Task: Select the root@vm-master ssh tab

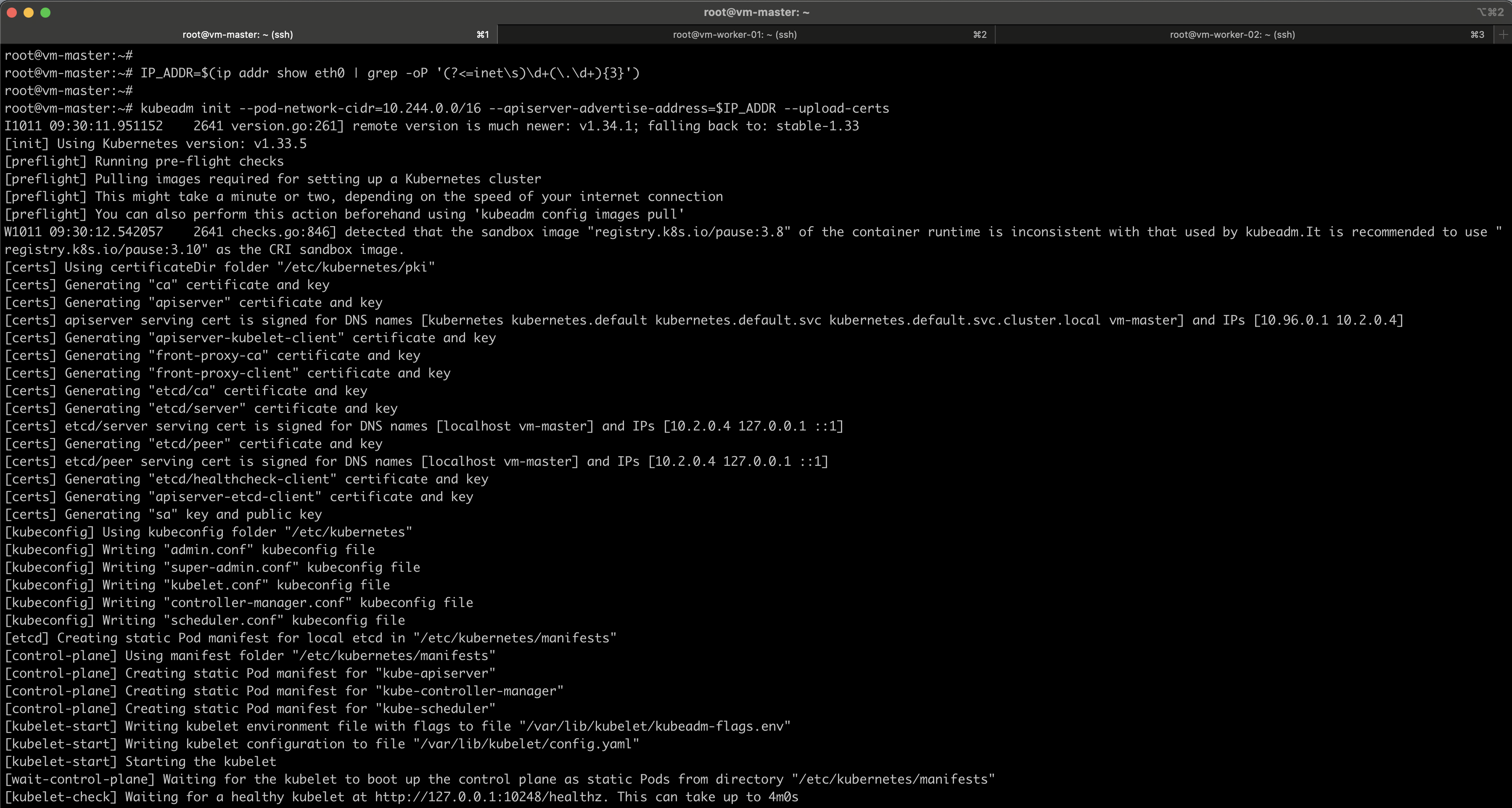Action: (x=237, y=34)
